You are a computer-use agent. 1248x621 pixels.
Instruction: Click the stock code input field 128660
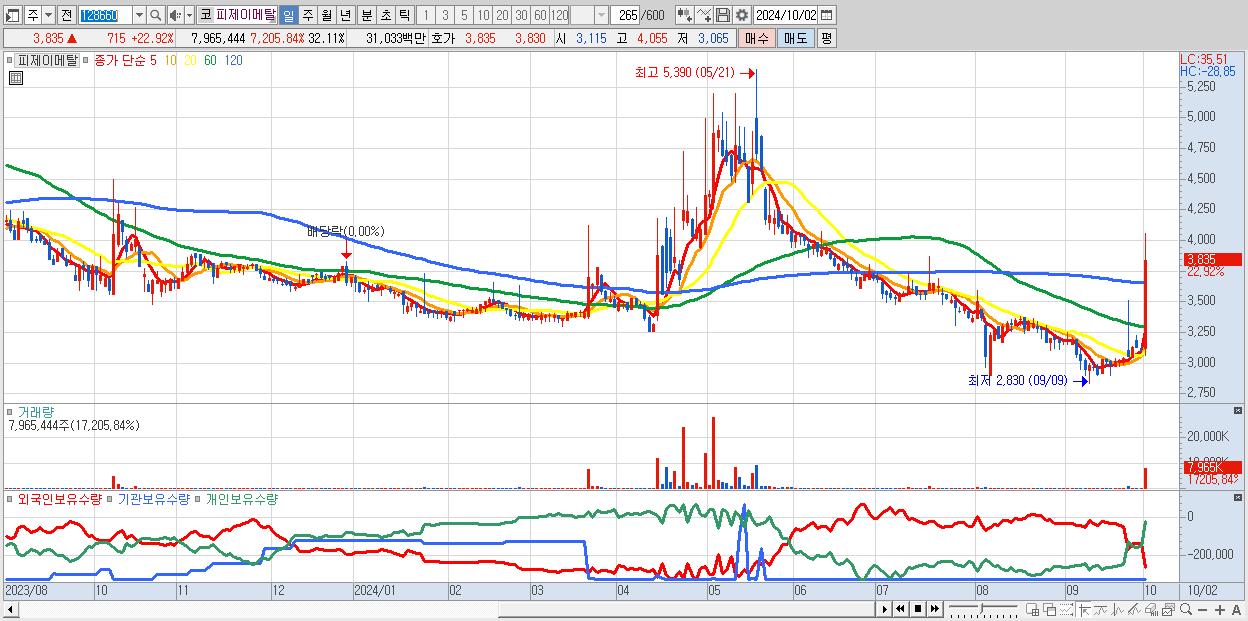(x=105, y=15)
